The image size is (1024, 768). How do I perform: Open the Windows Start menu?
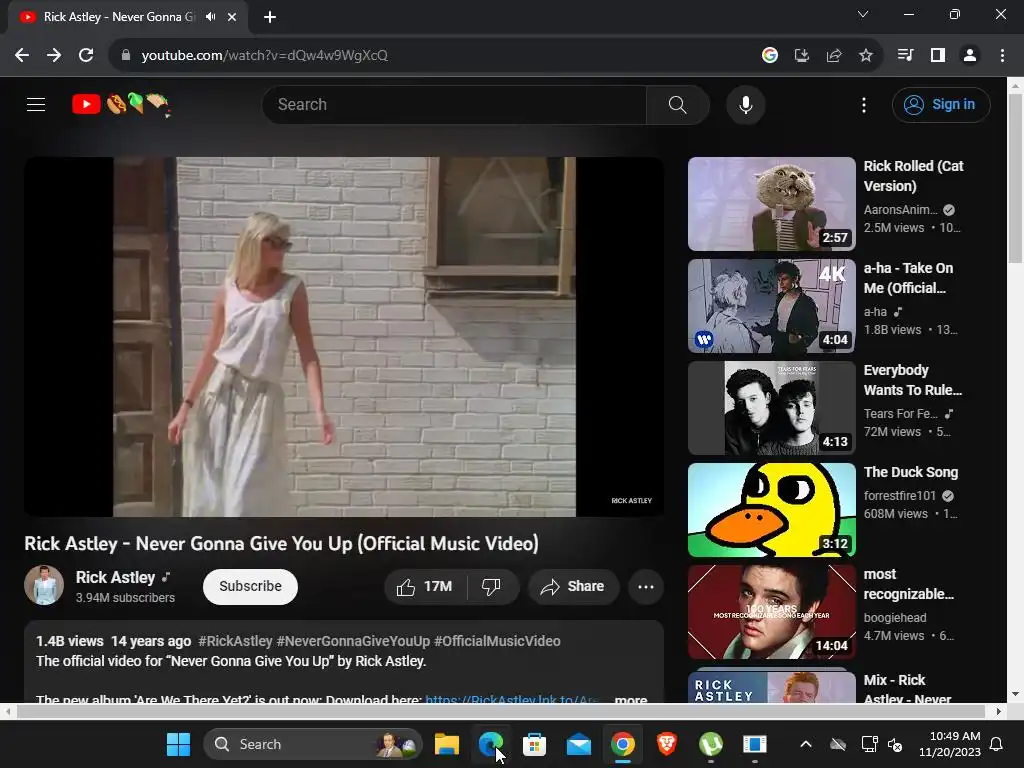tap(178, 744)
